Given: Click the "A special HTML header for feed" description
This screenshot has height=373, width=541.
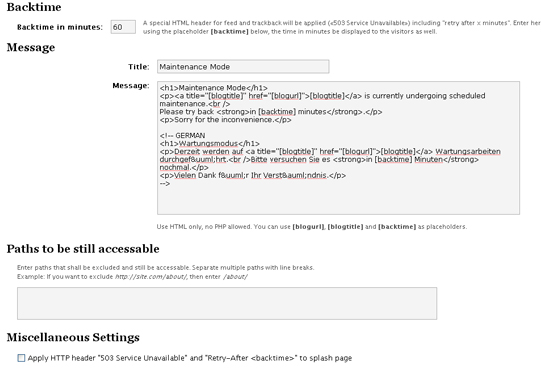Looking at the screenshot, I should click(x=342, y=27).
